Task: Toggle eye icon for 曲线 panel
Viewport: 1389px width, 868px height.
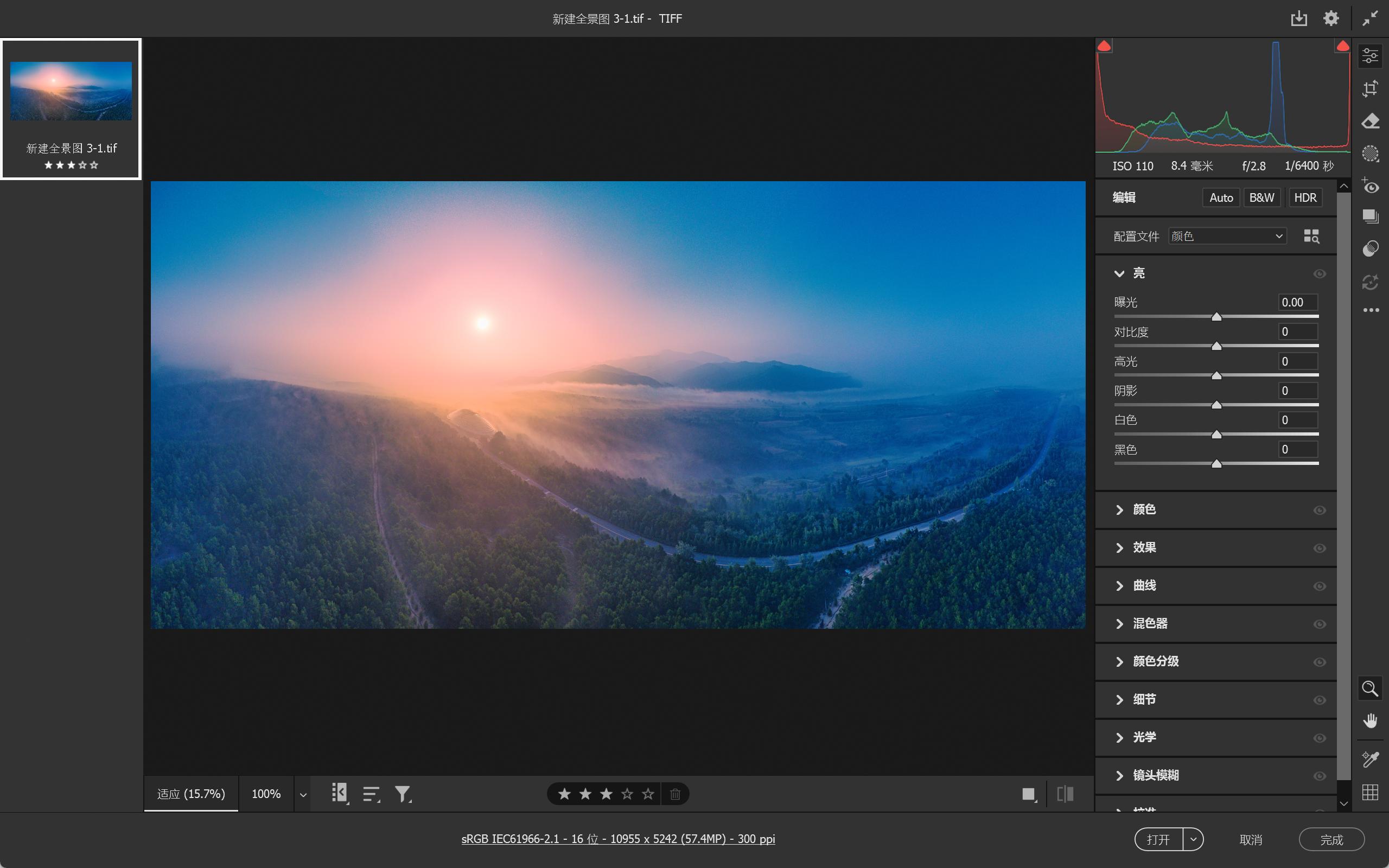Action: pyautogui.click(x=1319, y=586)
